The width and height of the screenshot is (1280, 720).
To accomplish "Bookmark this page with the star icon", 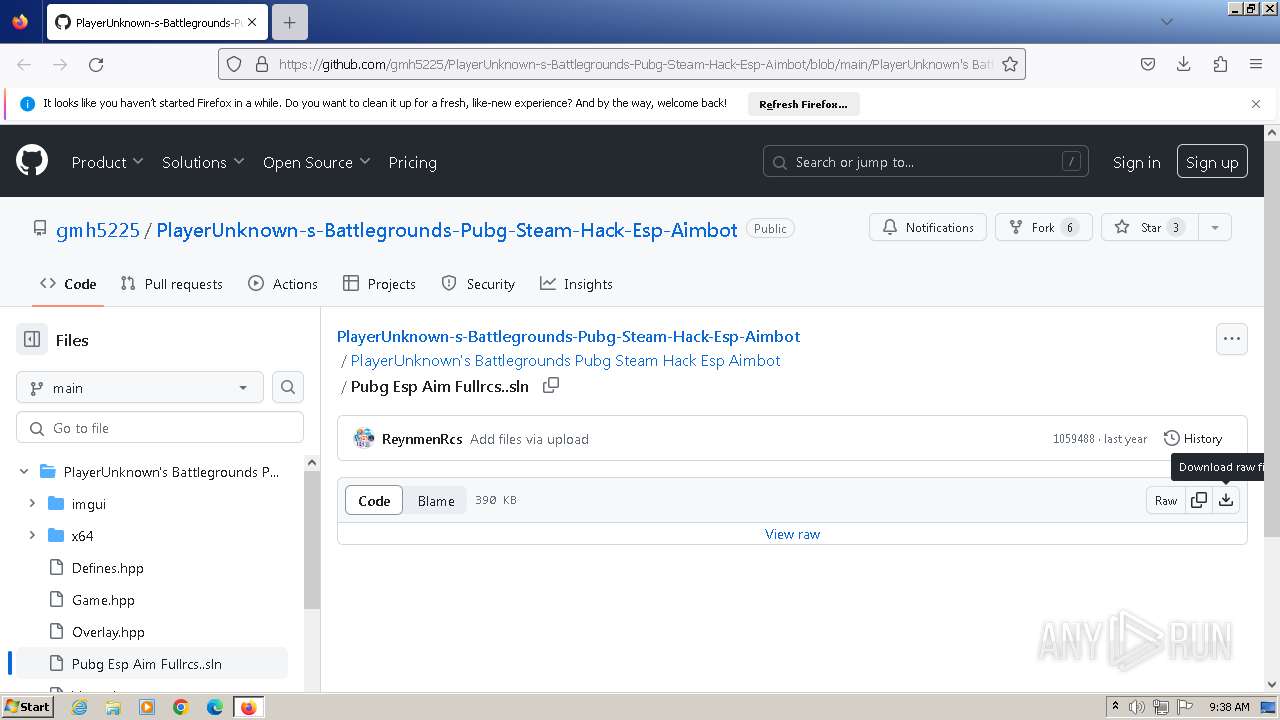I will (x=1010, y=64).
